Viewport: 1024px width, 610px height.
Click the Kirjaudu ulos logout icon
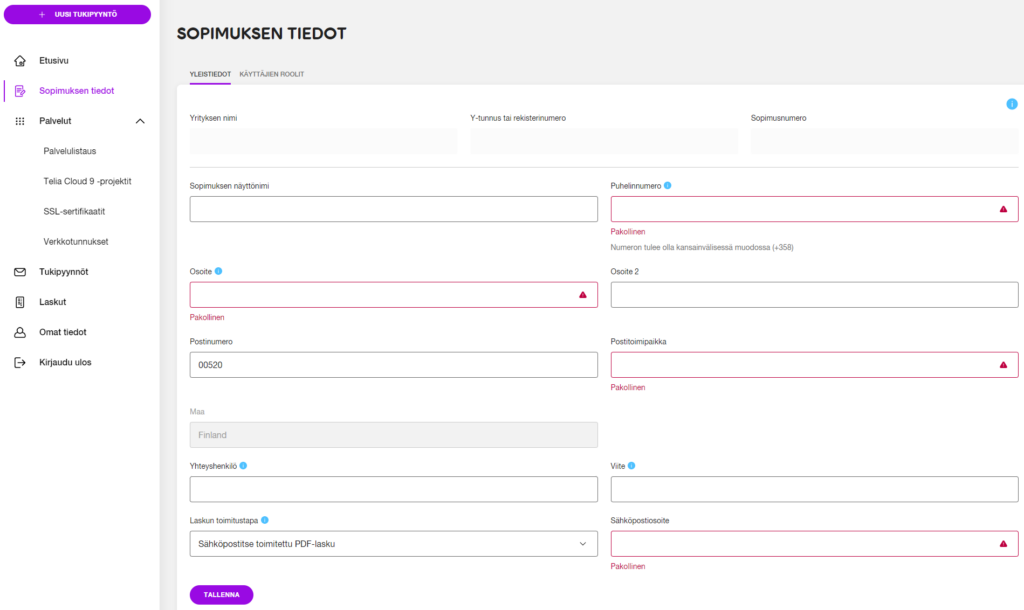[20, 362]
